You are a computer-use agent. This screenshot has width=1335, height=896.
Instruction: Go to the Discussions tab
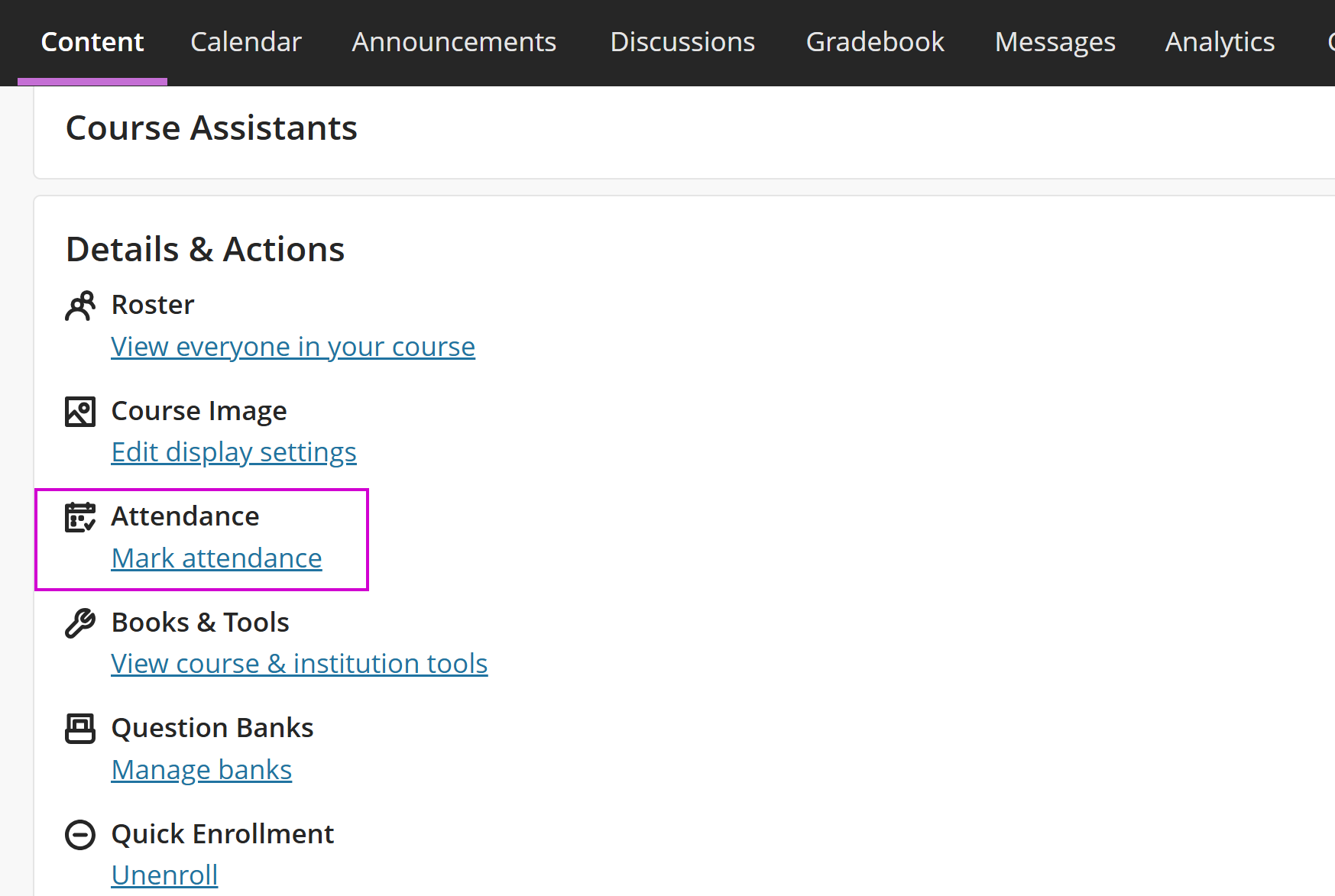(682, 42)
